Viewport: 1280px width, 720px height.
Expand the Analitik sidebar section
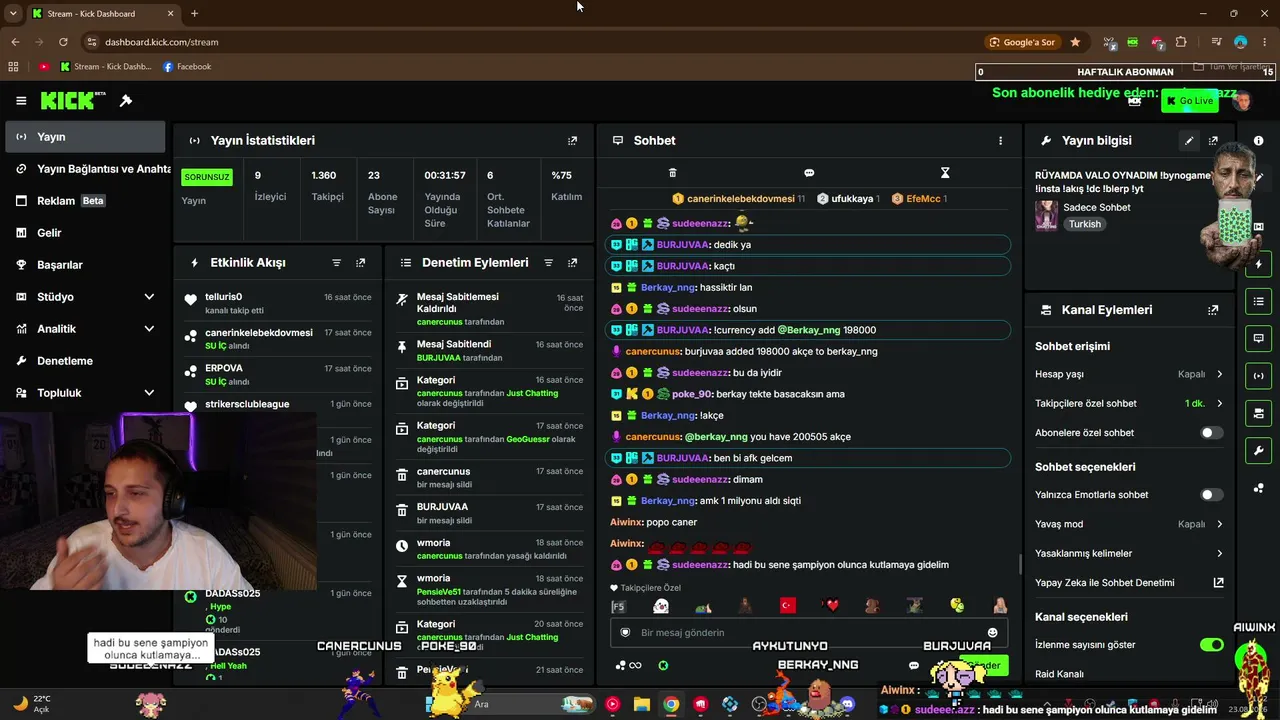click(149, 329)
